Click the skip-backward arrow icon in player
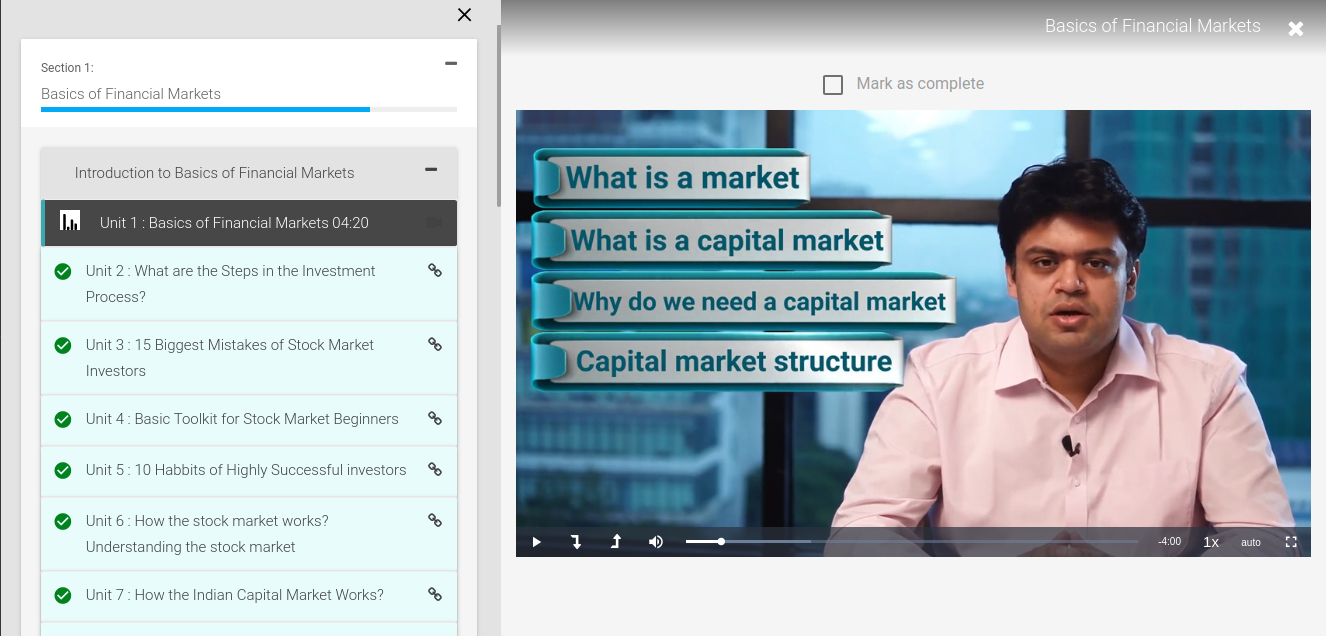Viewport: 1326px width, 636px height. (576, 542)
